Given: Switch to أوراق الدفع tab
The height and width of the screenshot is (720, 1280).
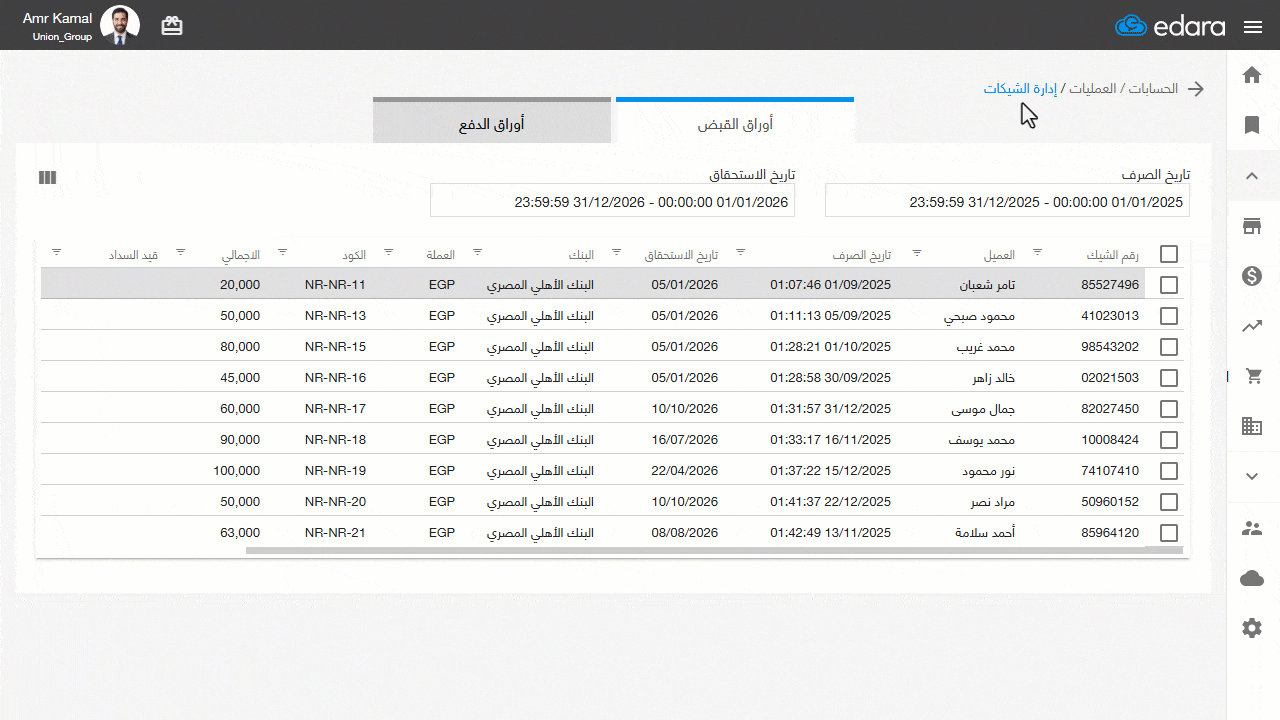Looking at the screenshot, I should click(x=492, y=122).
